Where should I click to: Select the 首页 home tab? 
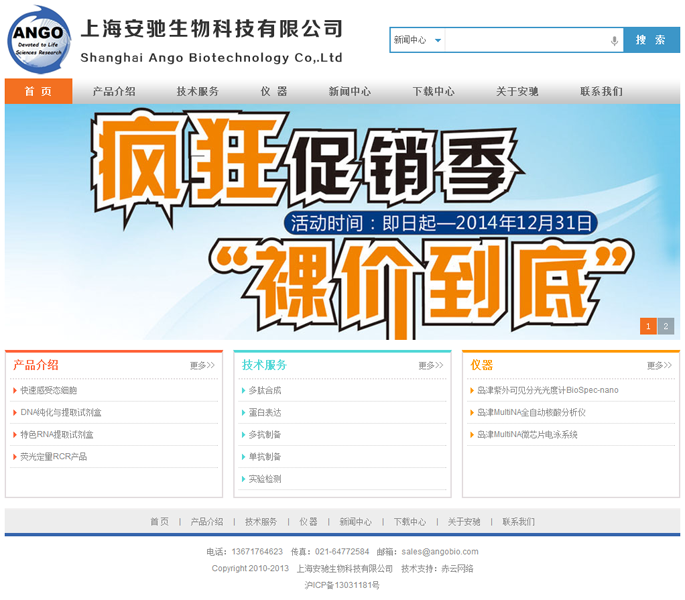[x=38, y=91]
